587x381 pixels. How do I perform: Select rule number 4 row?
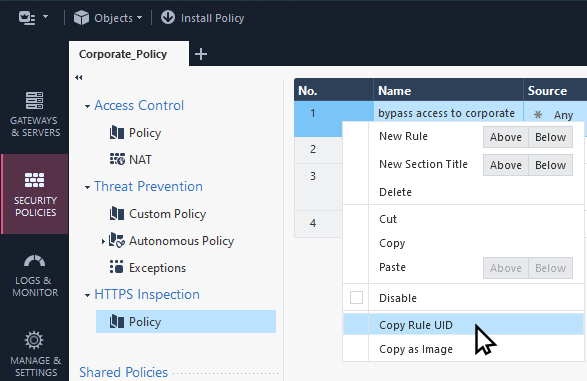(318, 224)
